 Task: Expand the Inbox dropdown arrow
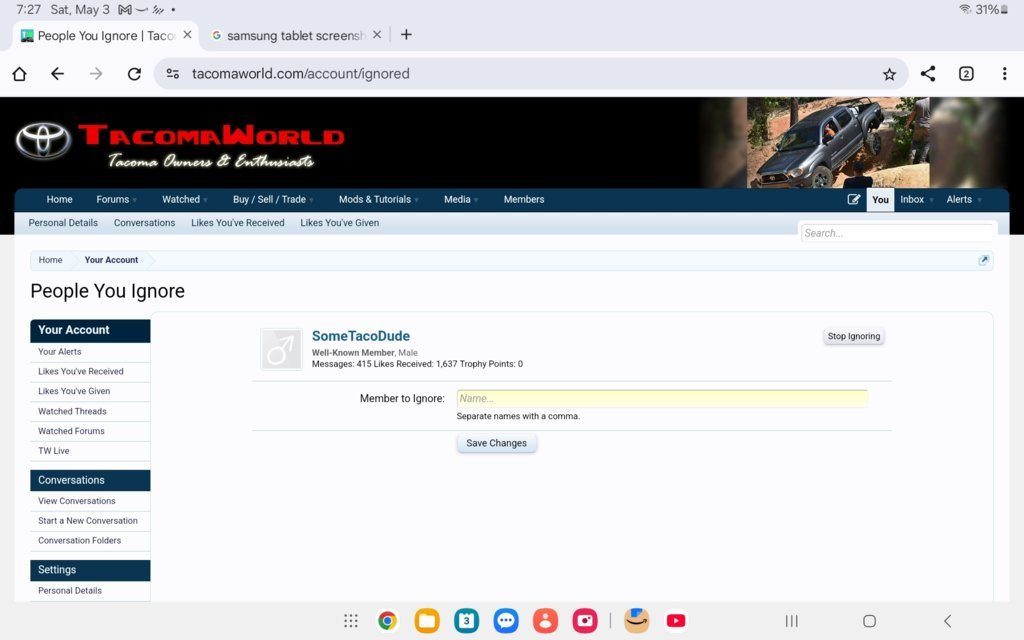pos(931,200)
